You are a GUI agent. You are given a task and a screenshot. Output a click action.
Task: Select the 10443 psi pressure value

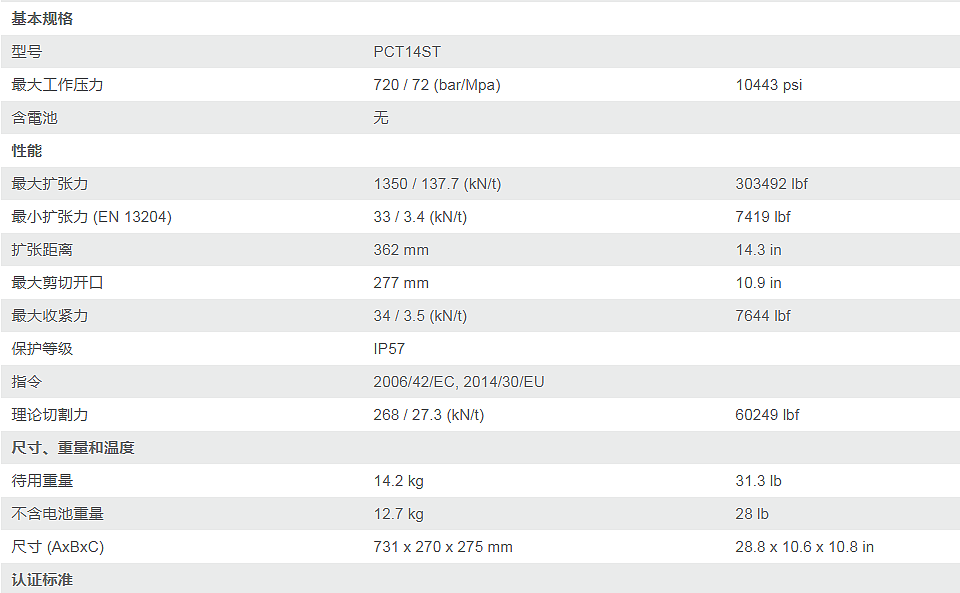[769, 85]
